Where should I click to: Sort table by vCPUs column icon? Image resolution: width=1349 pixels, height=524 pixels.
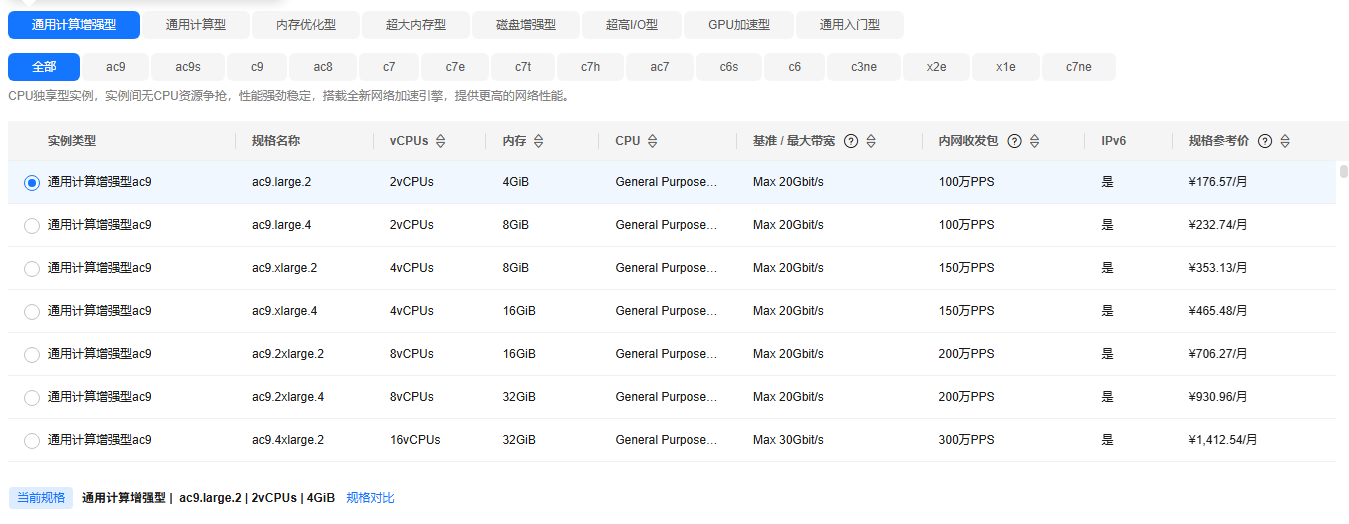coord(440,141)
